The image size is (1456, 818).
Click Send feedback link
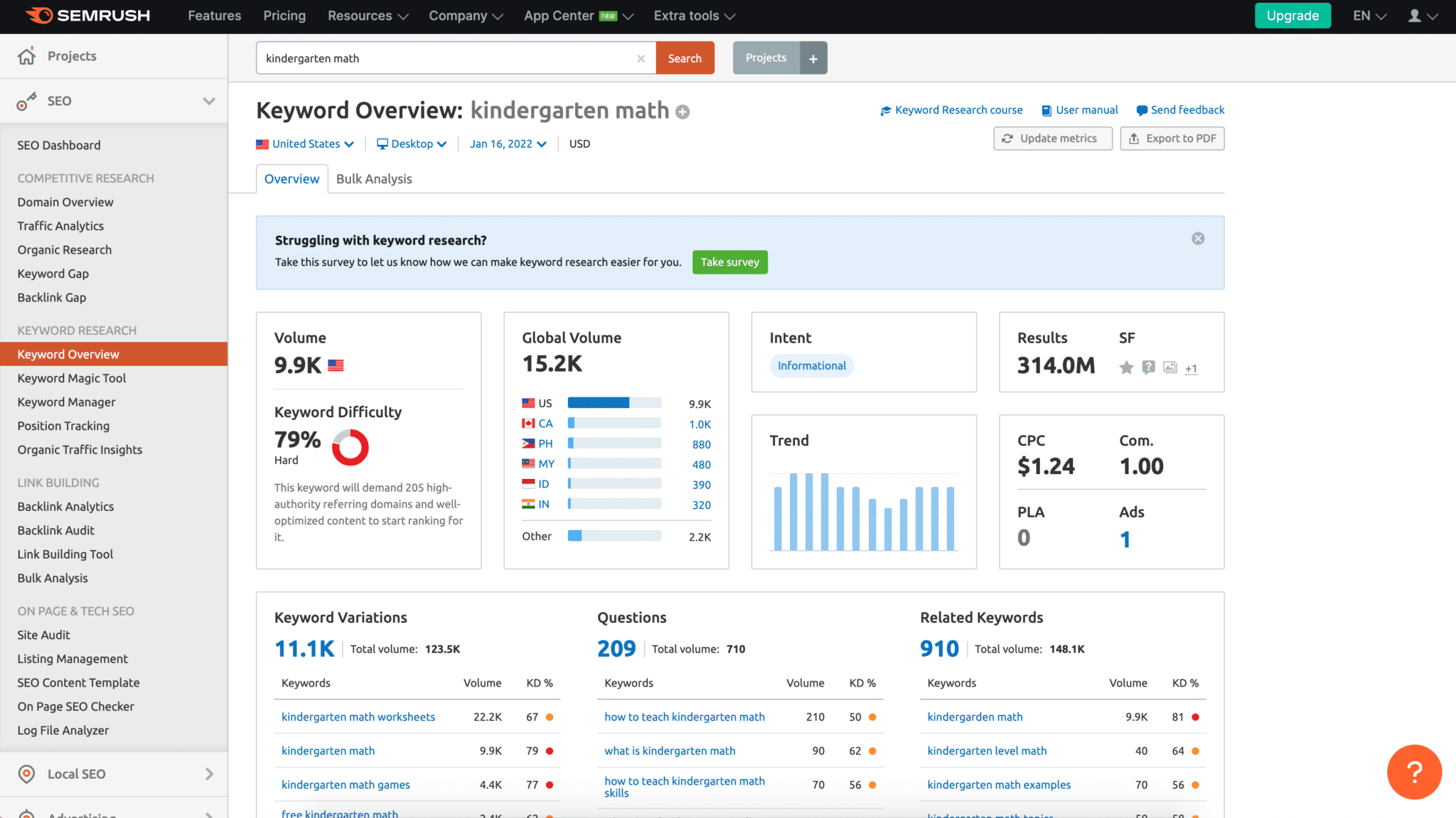(1180, 110)
